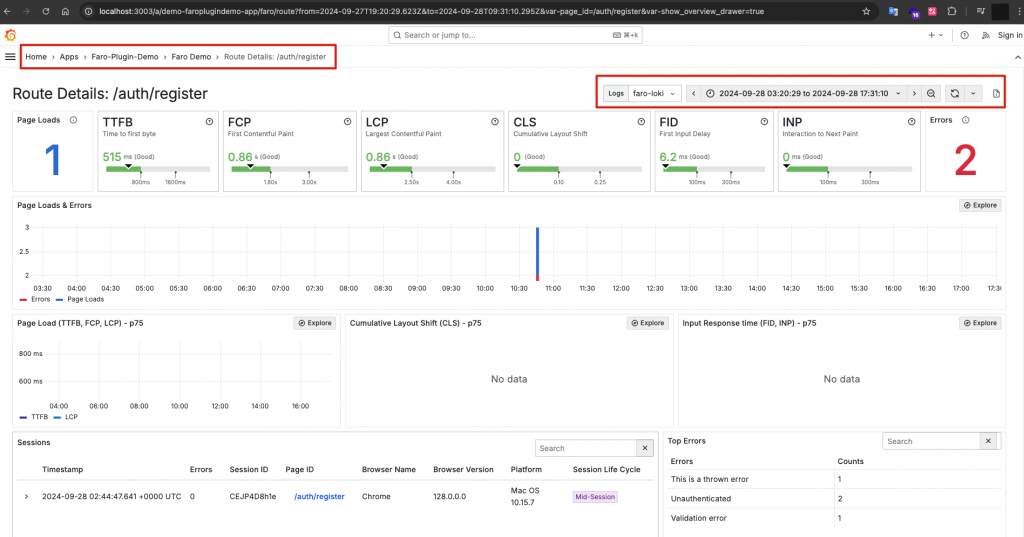Image resolution: width=1024 pixels, height=537 pixels.
Task: Open the plus New dropdown
Action: pyautogui.click(x=935, y=35)
